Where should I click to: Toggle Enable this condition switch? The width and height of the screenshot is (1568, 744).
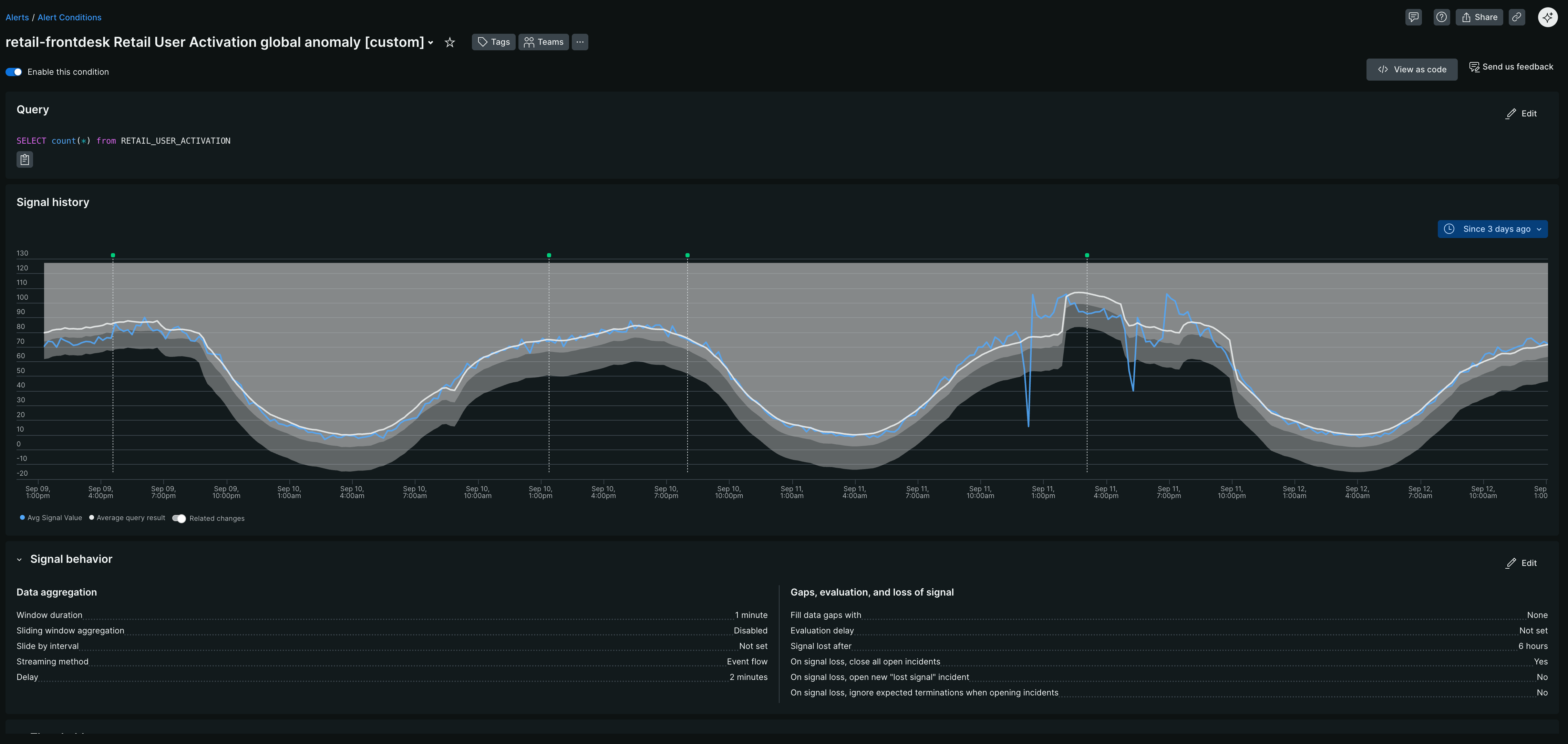click(x=13, y=72)
